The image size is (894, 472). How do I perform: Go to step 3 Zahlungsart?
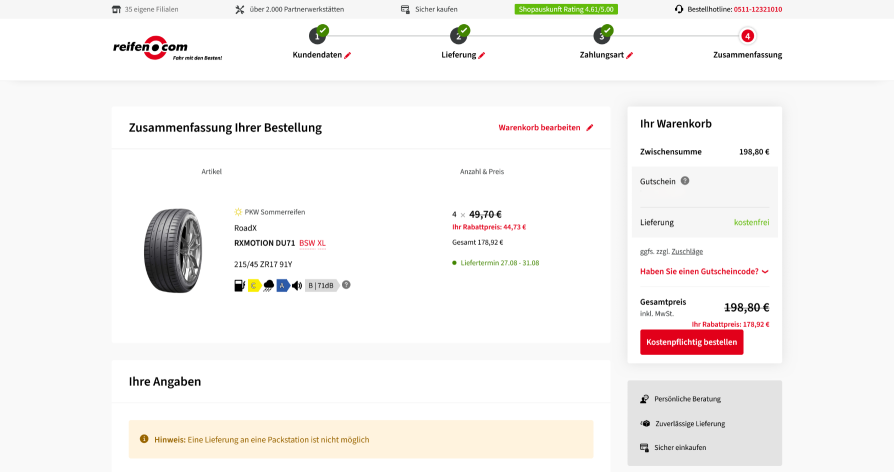602,36
